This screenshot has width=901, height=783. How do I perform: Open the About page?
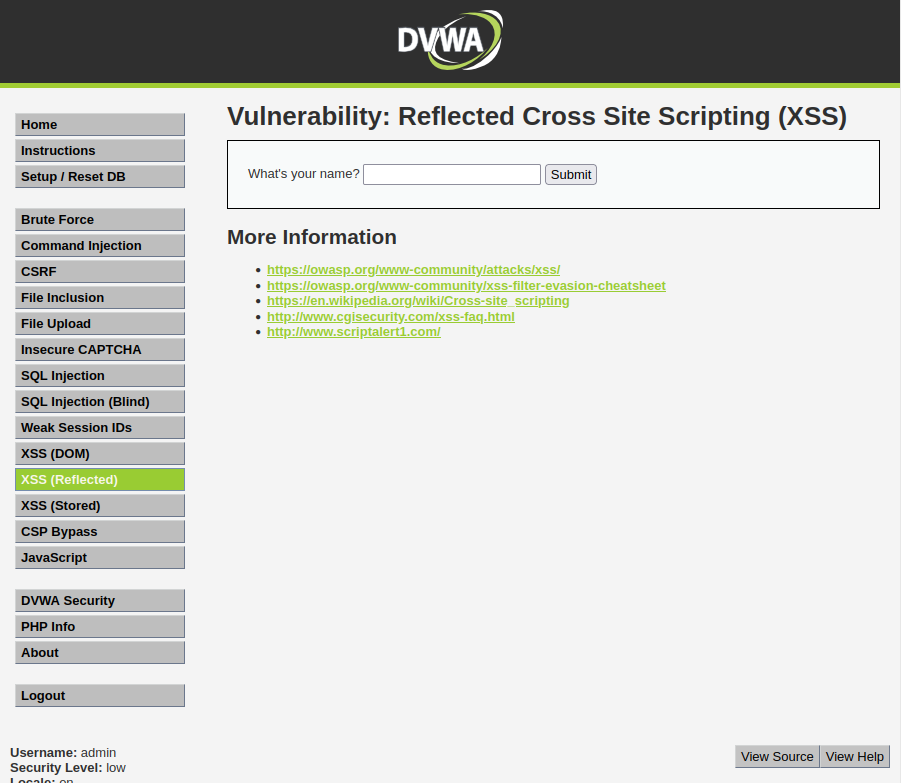[100, 653]
